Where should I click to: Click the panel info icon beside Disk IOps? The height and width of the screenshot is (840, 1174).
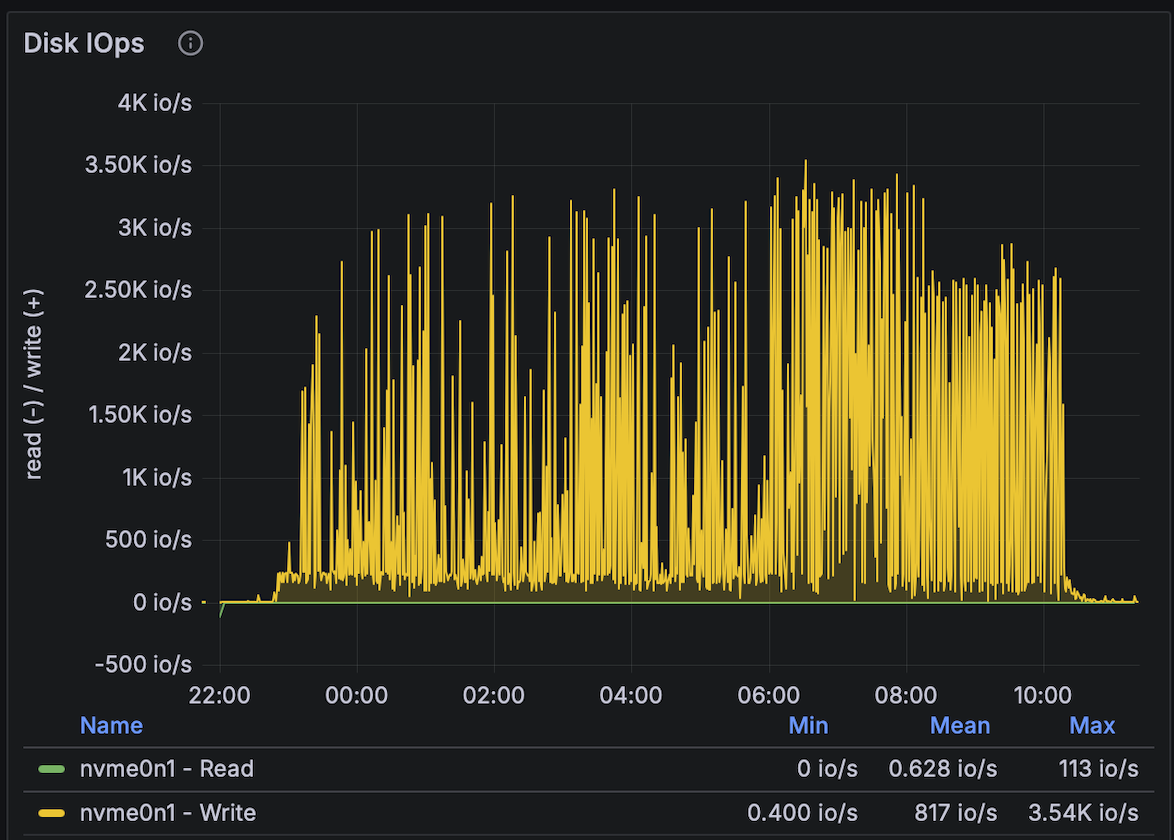click(190, 43)
